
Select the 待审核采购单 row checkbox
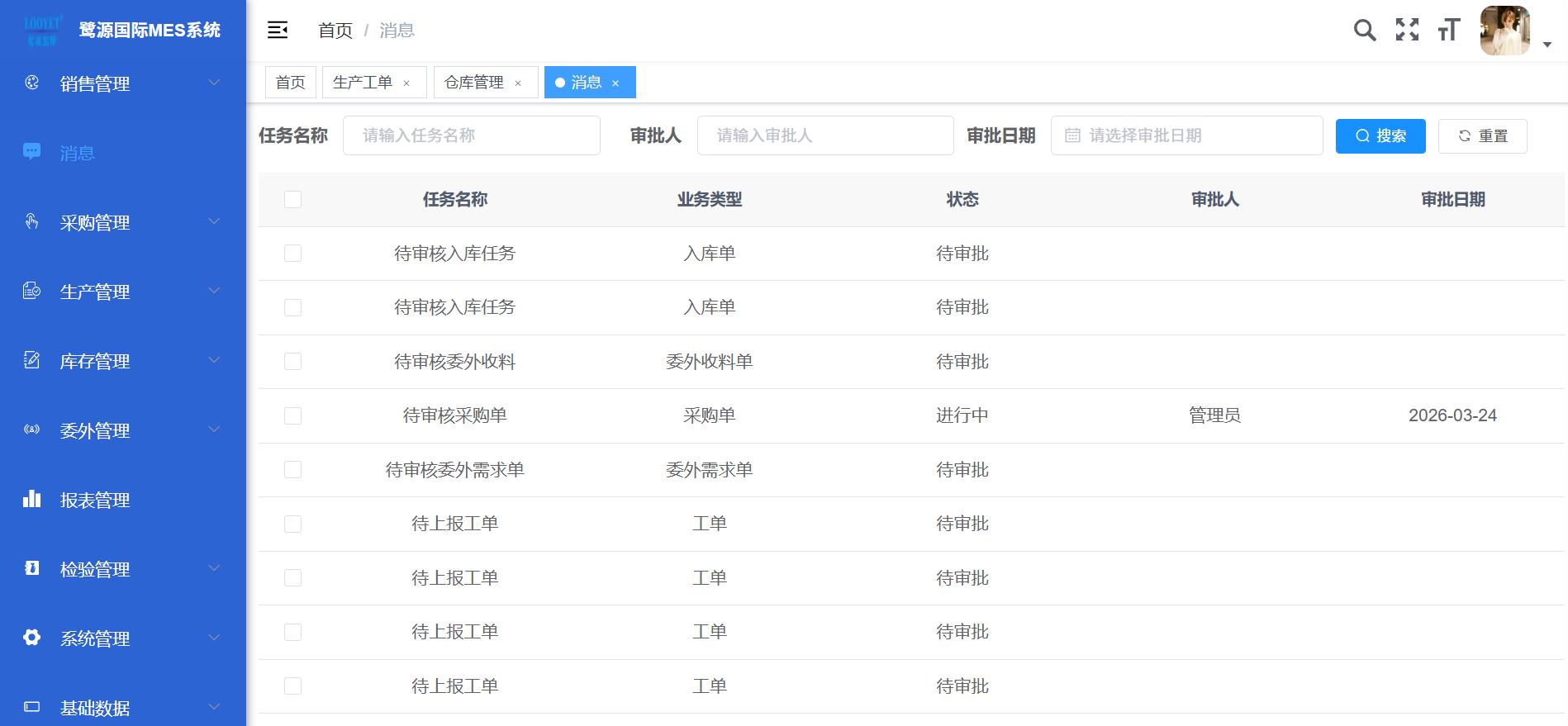pyautogui.click(x=292, y=415)
